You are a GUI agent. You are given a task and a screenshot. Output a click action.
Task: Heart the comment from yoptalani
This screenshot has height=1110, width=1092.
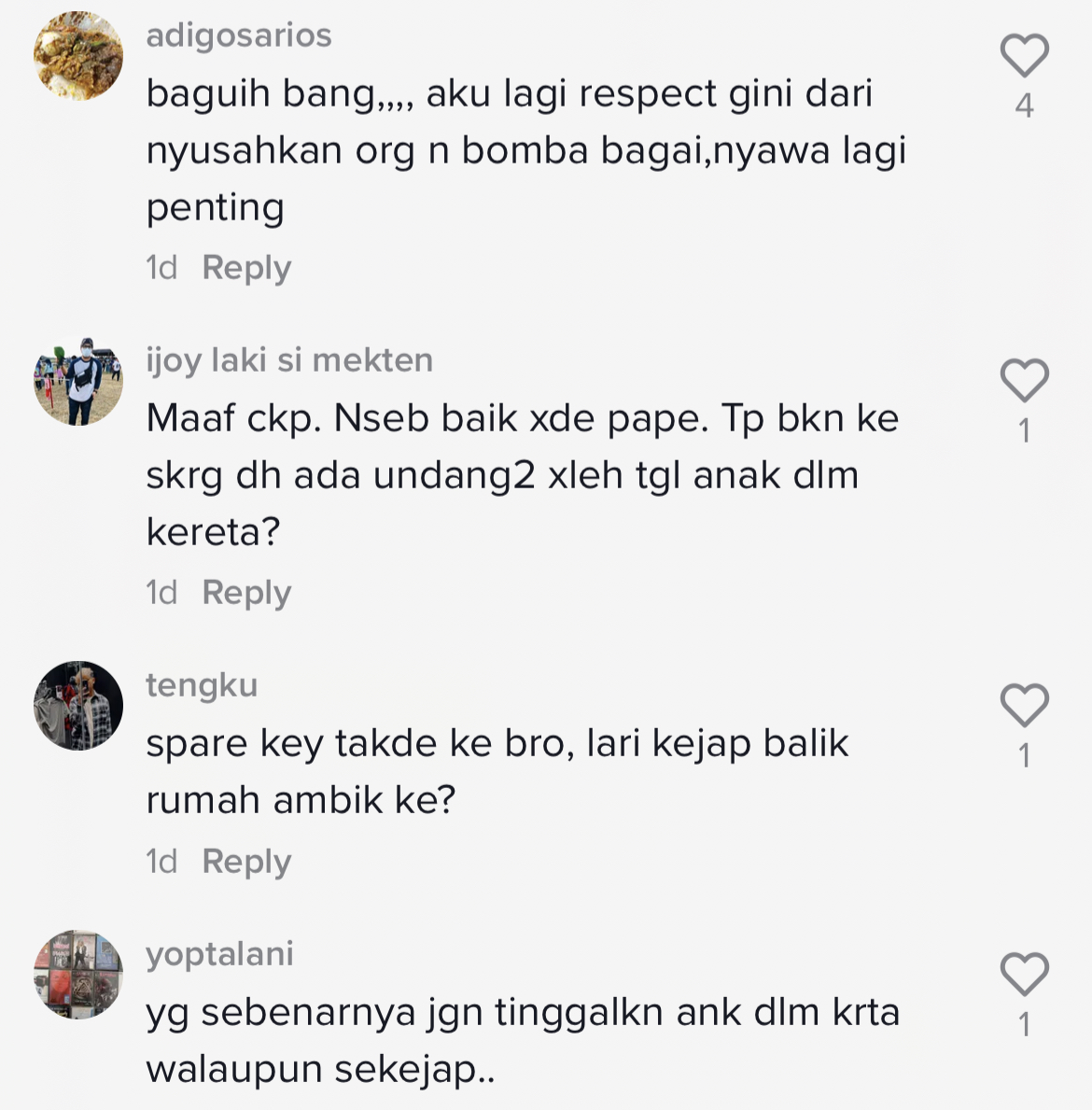click(1024, 974)
